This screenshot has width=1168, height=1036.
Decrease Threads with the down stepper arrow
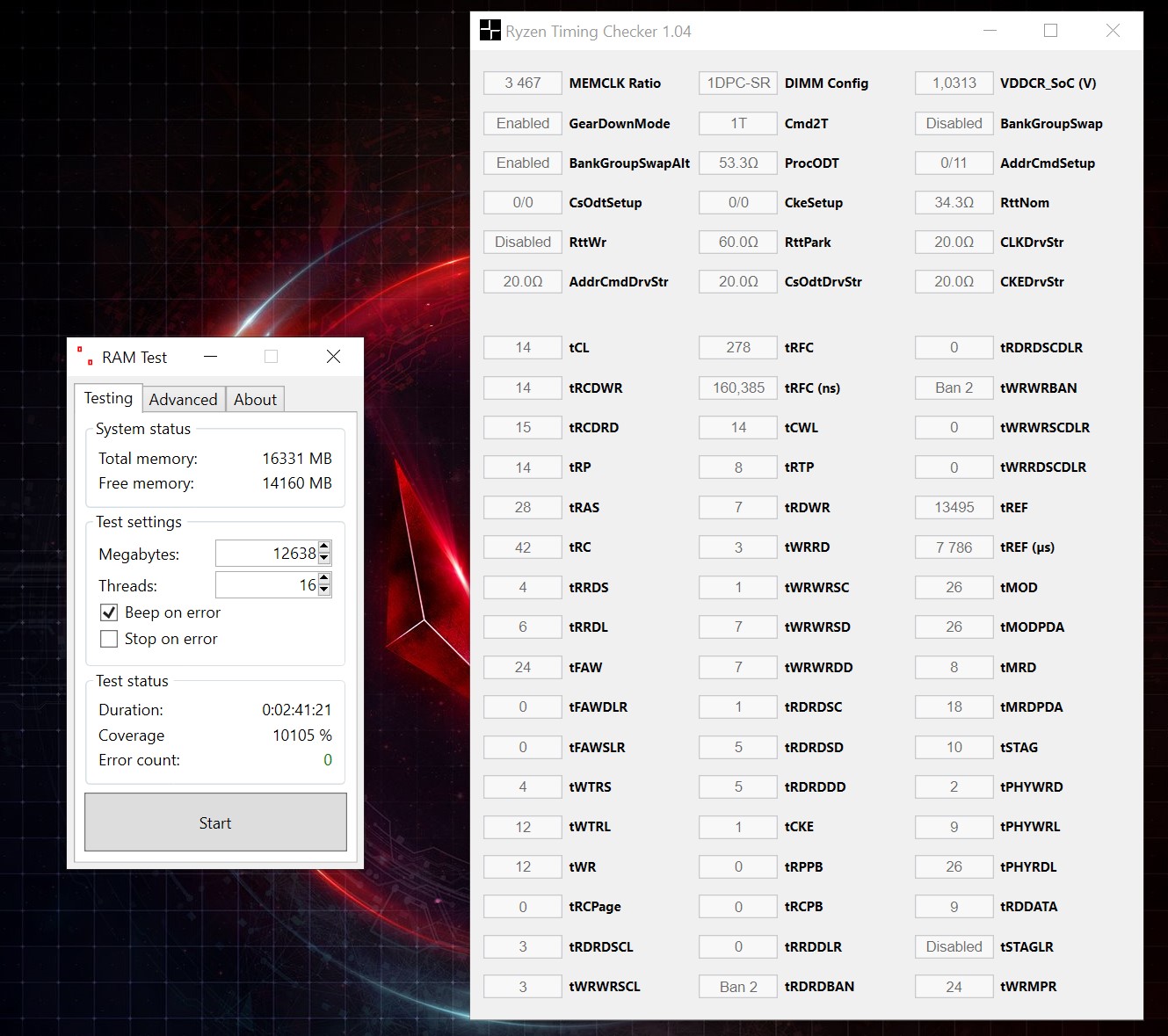tap(324, 590)
